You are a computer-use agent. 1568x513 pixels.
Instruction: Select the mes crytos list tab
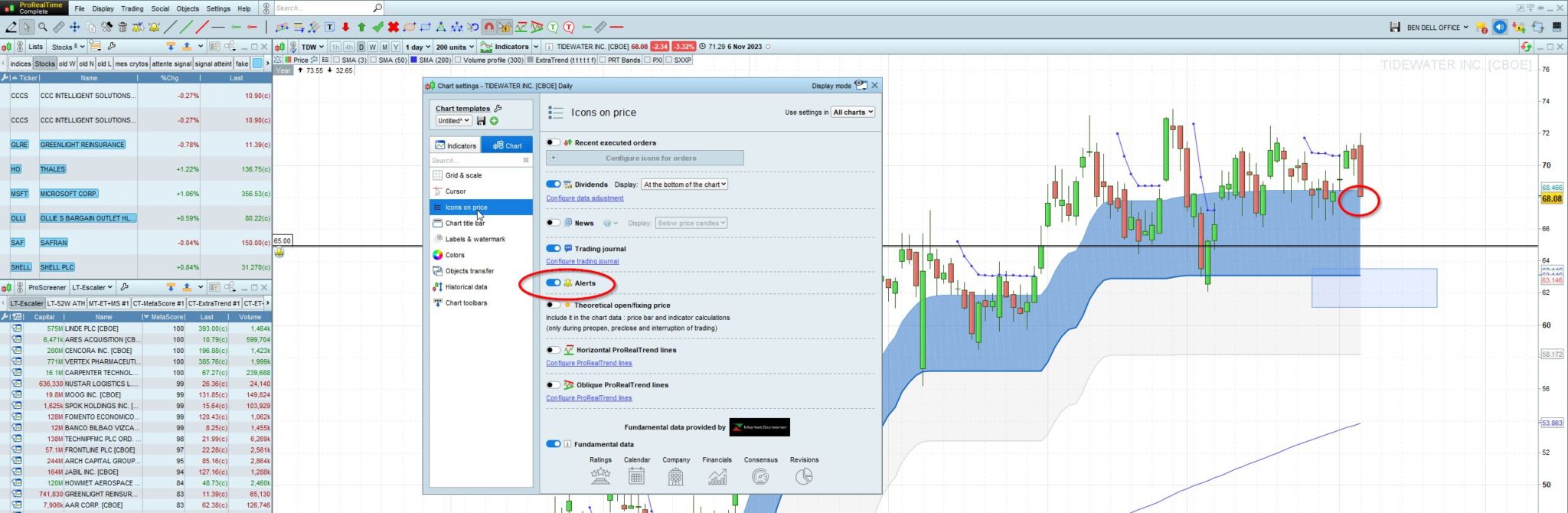(x=132, y=64)
